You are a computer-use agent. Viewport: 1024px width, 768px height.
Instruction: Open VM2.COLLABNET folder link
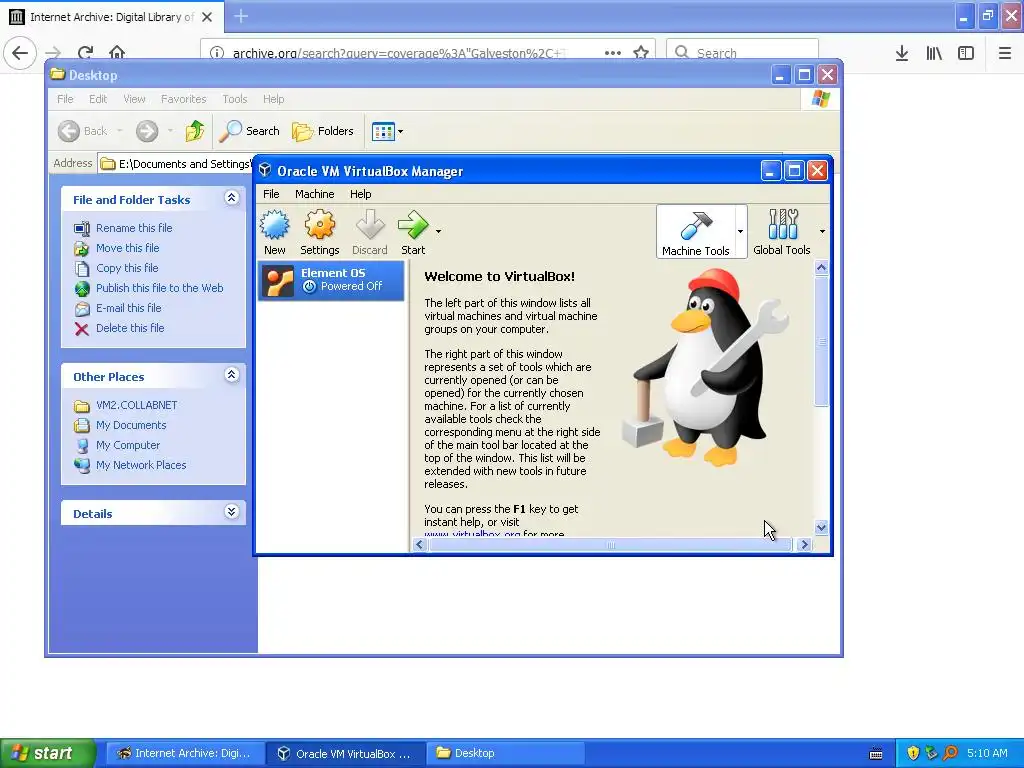[x=136, y=405]
